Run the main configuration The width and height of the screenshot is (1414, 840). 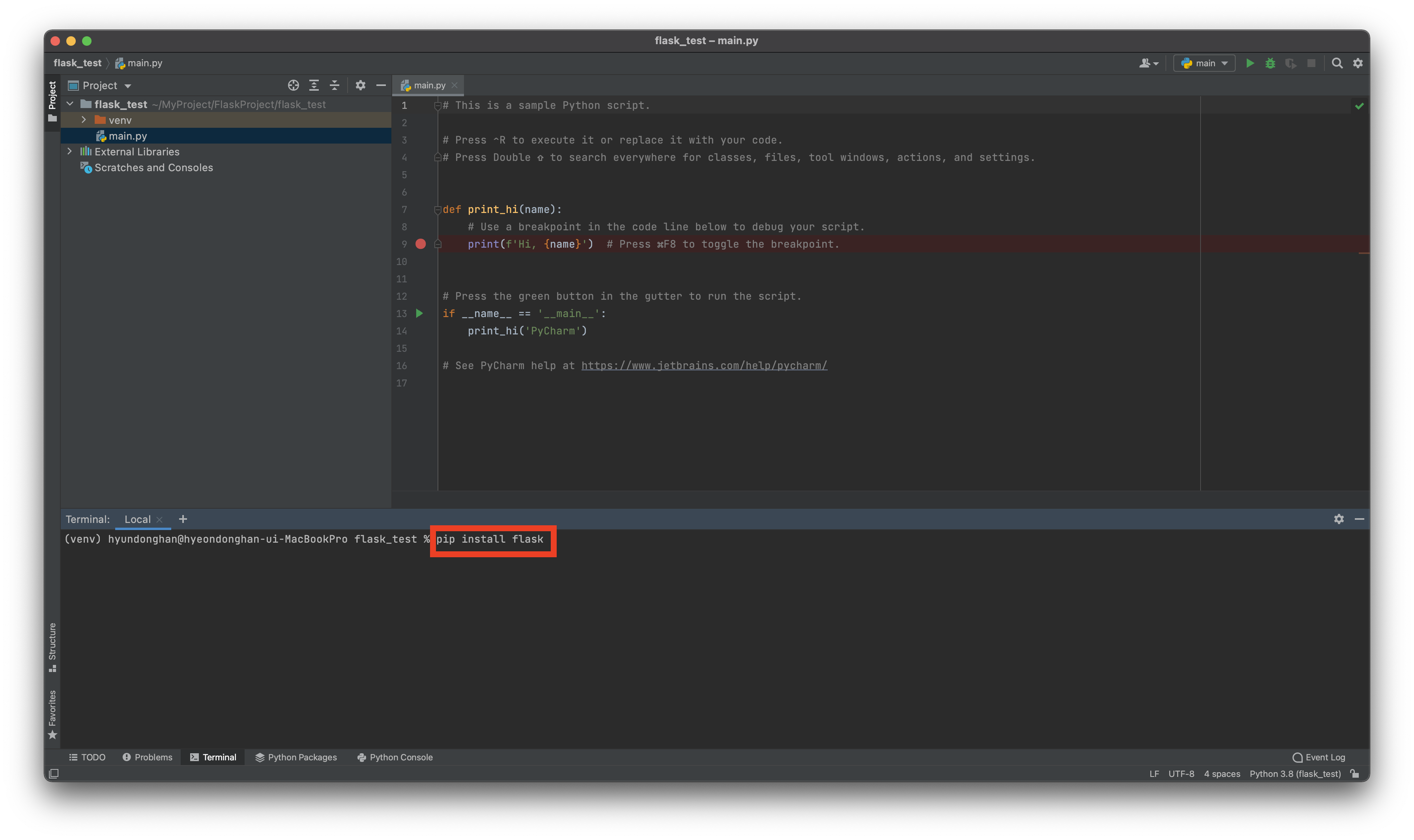tap(1250, 63)
